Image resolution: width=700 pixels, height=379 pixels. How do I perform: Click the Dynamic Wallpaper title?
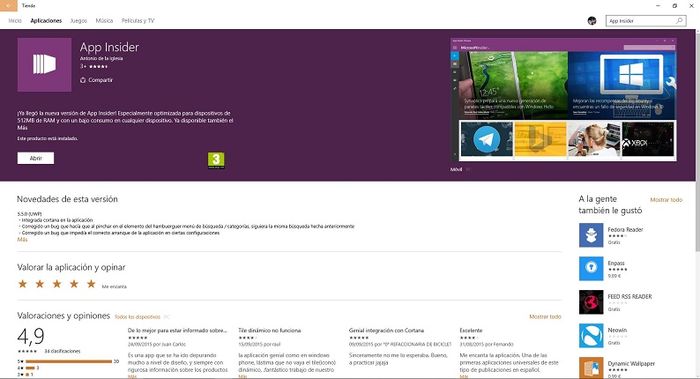tap(631, 364)
